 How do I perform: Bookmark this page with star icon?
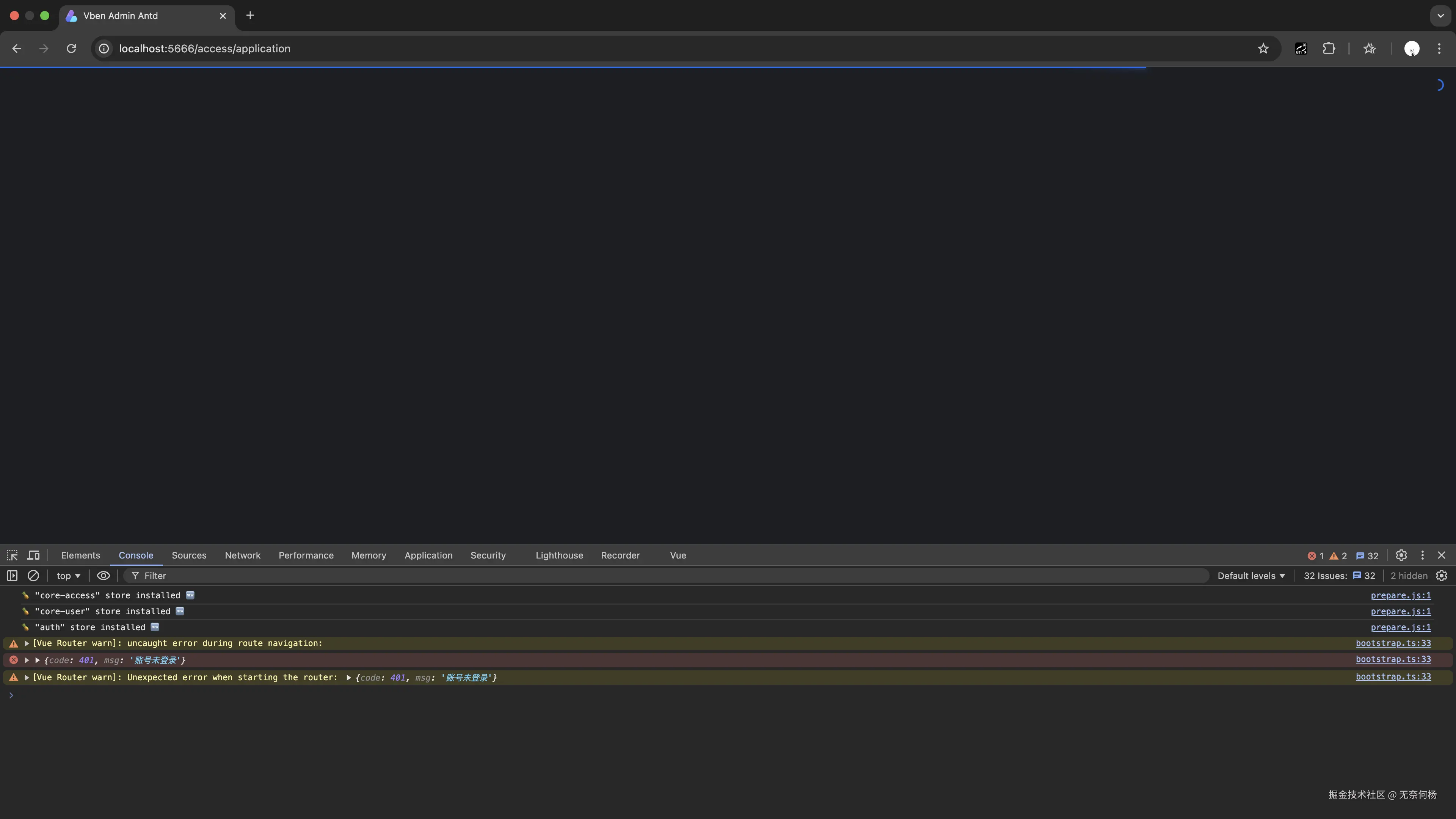1263,49
